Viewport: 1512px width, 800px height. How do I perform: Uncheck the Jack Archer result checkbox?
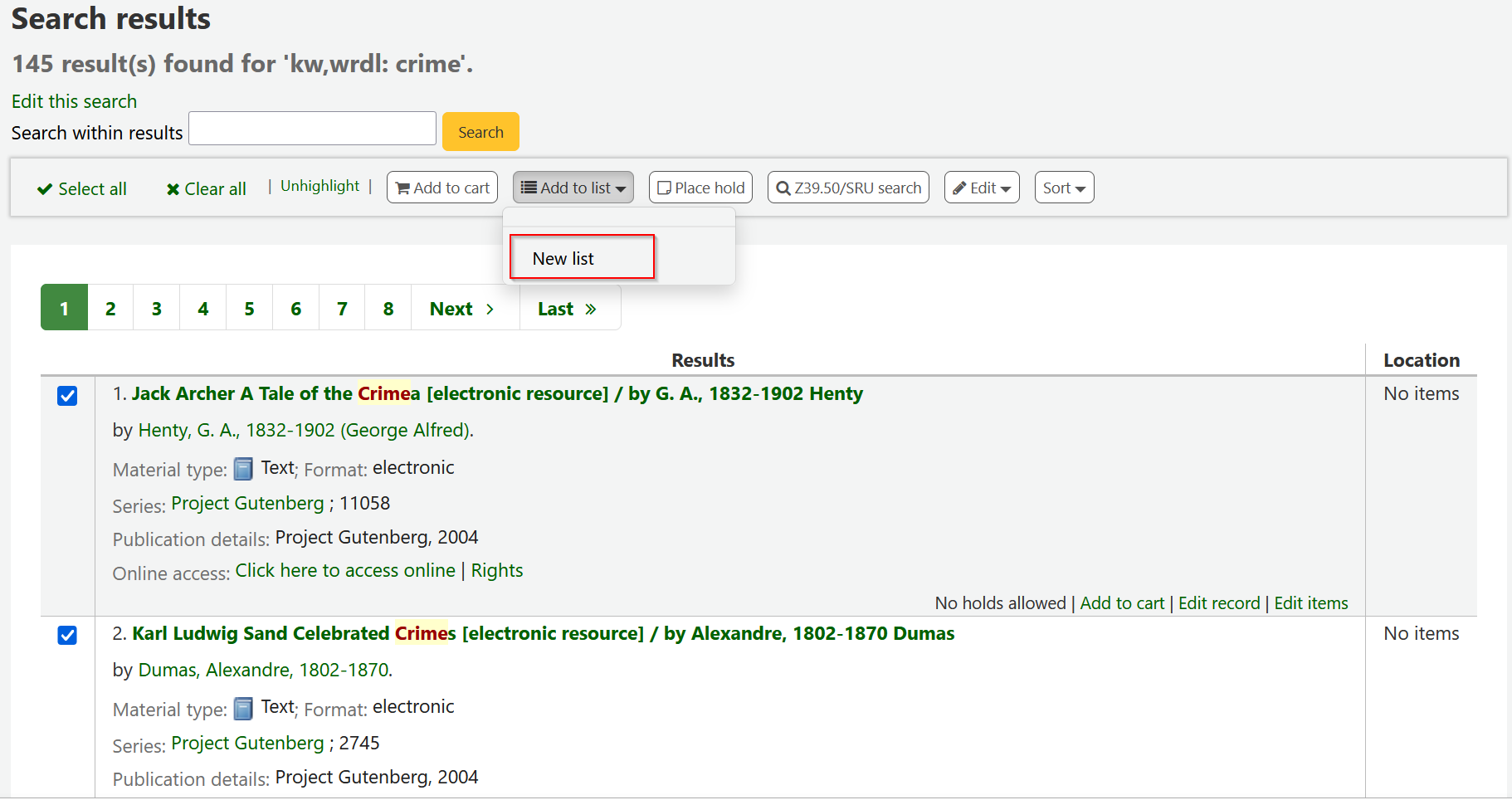[x=66, y=396]
